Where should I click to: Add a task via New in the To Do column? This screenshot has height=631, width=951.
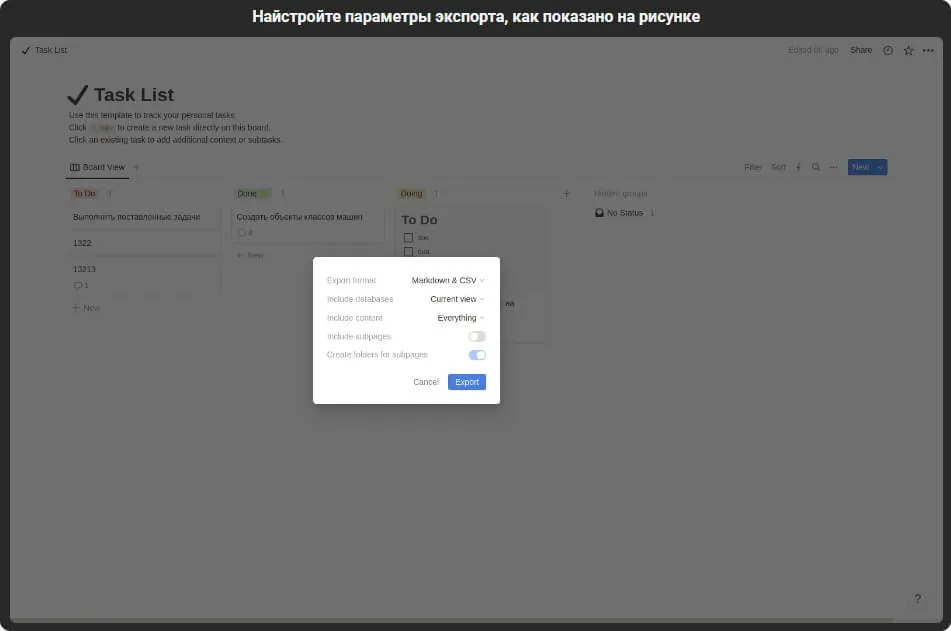point(85,307)
